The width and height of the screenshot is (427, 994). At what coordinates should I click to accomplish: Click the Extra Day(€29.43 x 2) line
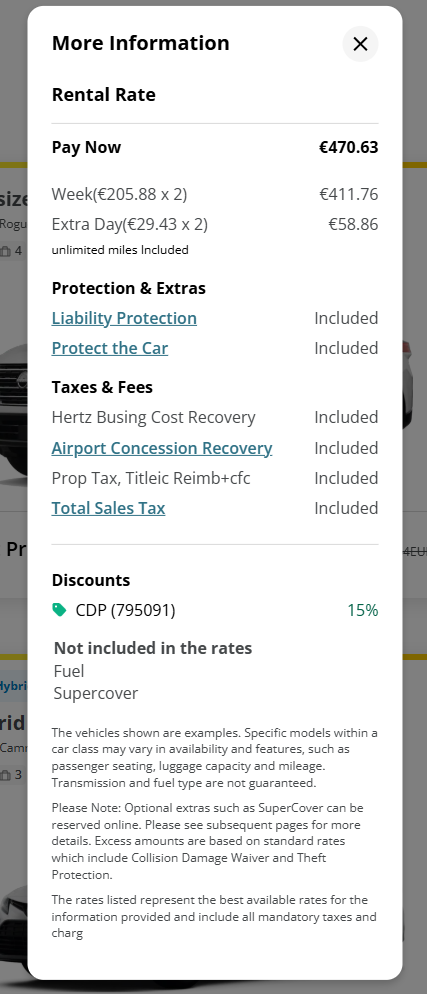pyautogui.click(x=215, y=224)
